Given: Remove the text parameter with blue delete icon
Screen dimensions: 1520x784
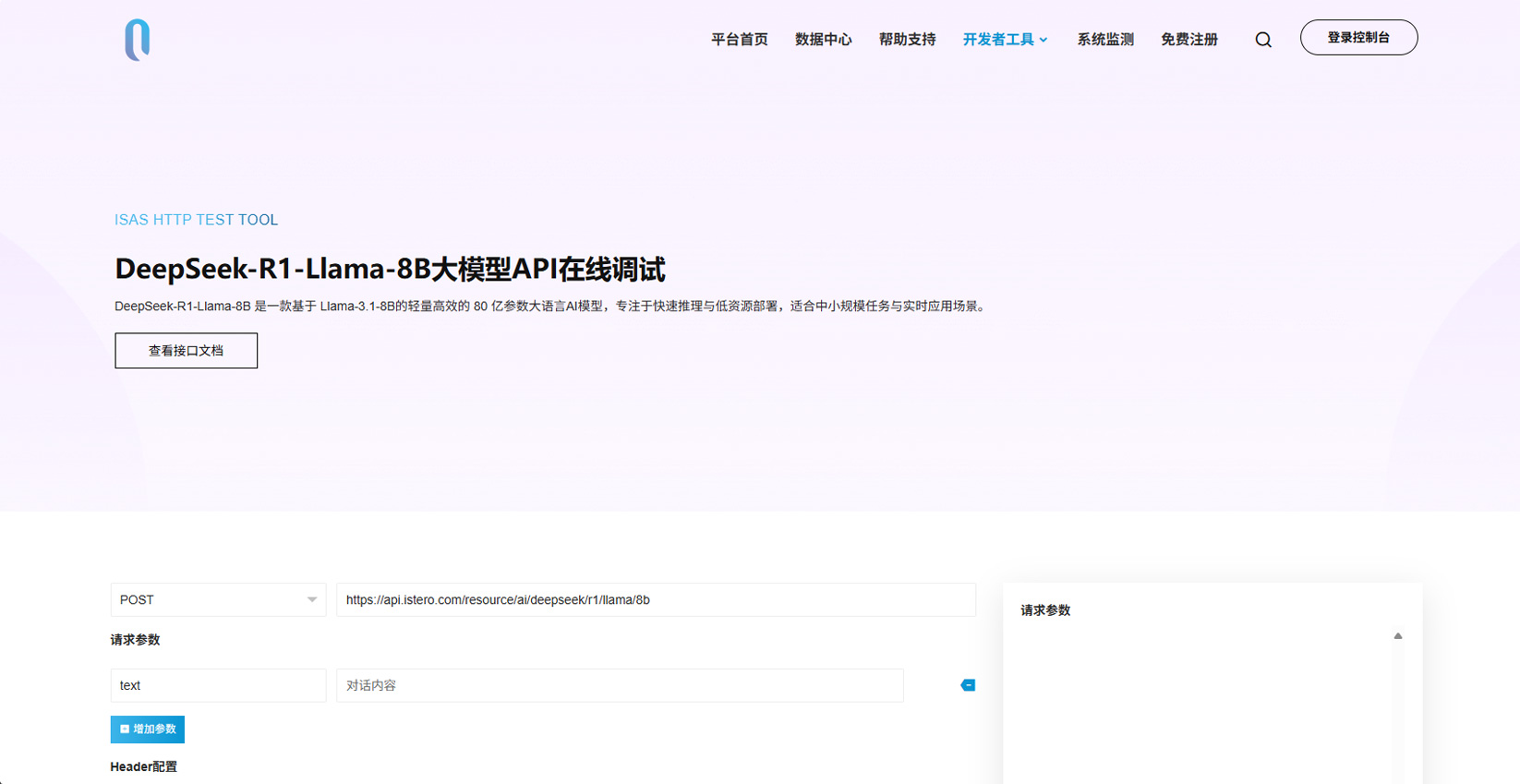Looking at the screenshot, I should (968, 685).
